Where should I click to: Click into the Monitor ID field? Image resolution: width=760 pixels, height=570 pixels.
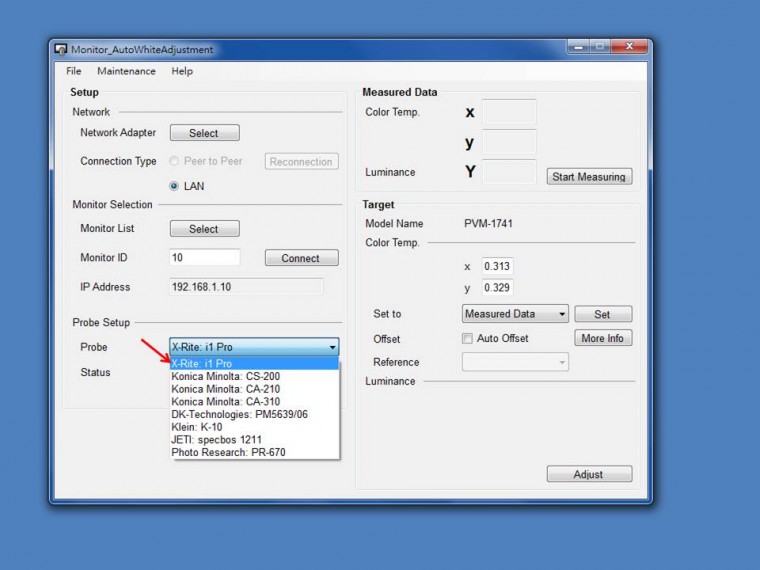[x=205, y=258]
